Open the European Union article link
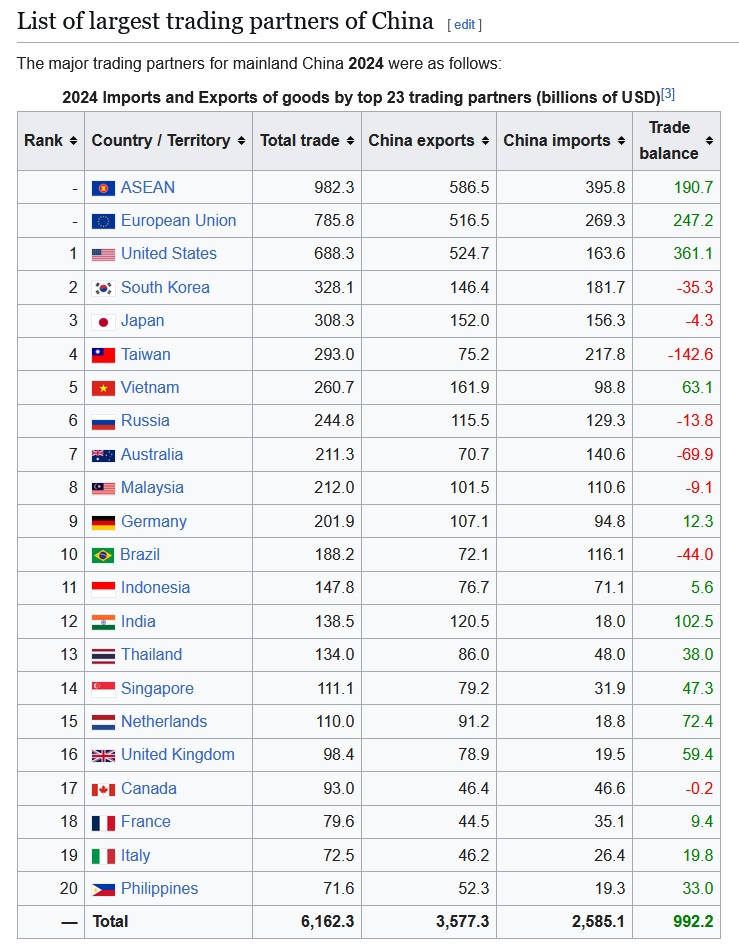This screenshot has height=951, width=739. point(178,221)
